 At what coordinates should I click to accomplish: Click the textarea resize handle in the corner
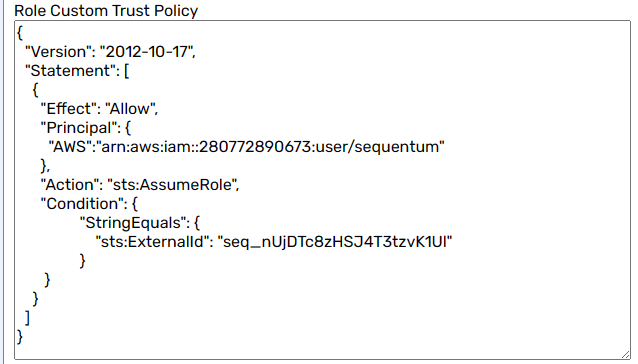coord(625,355)
